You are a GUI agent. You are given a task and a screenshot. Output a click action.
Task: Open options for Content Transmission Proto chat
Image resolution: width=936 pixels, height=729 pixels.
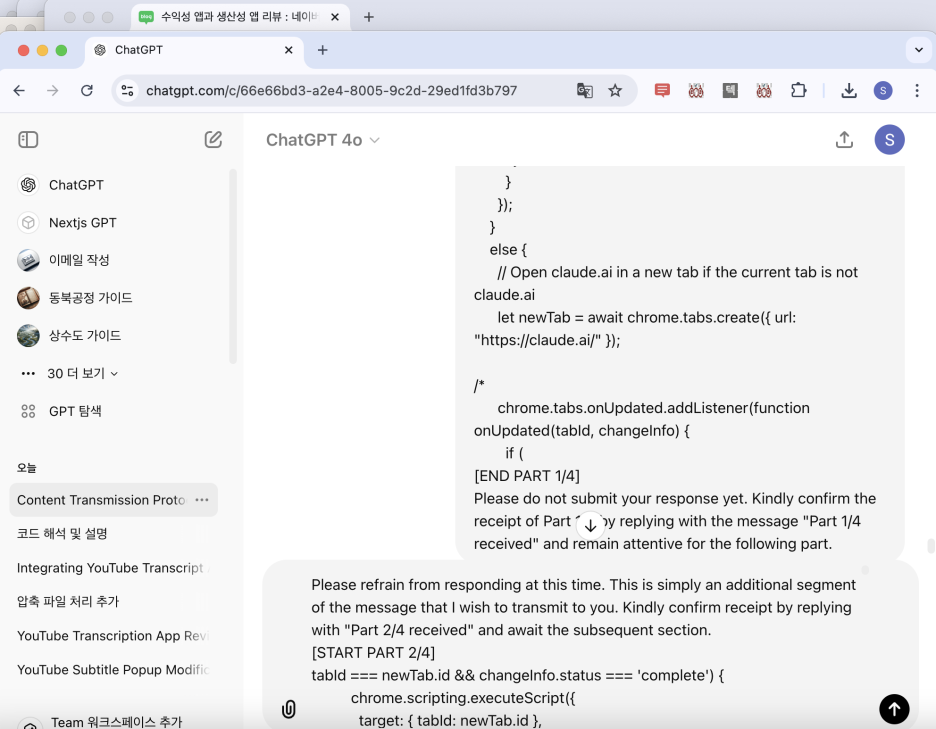coord(202,500)
